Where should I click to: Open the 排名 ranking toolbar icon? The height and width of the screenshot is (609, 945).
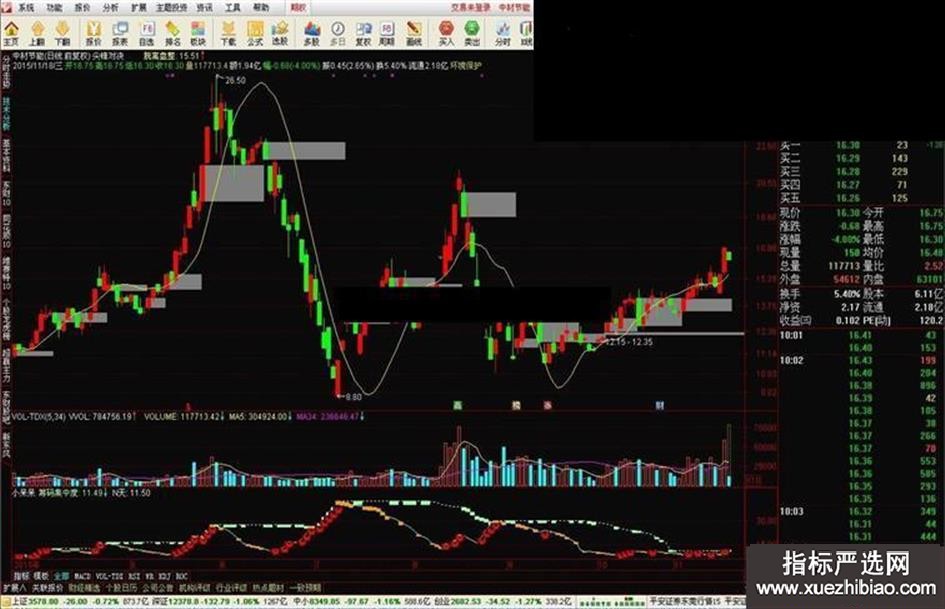coord(172,33)
